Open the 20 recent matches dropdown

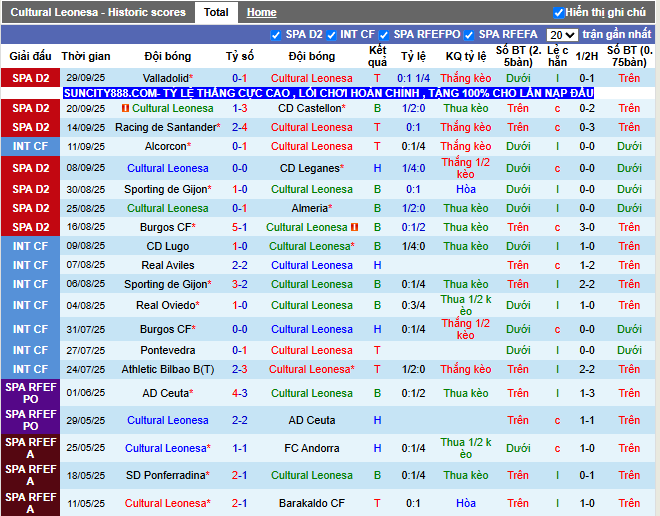[x=562, y=35]
